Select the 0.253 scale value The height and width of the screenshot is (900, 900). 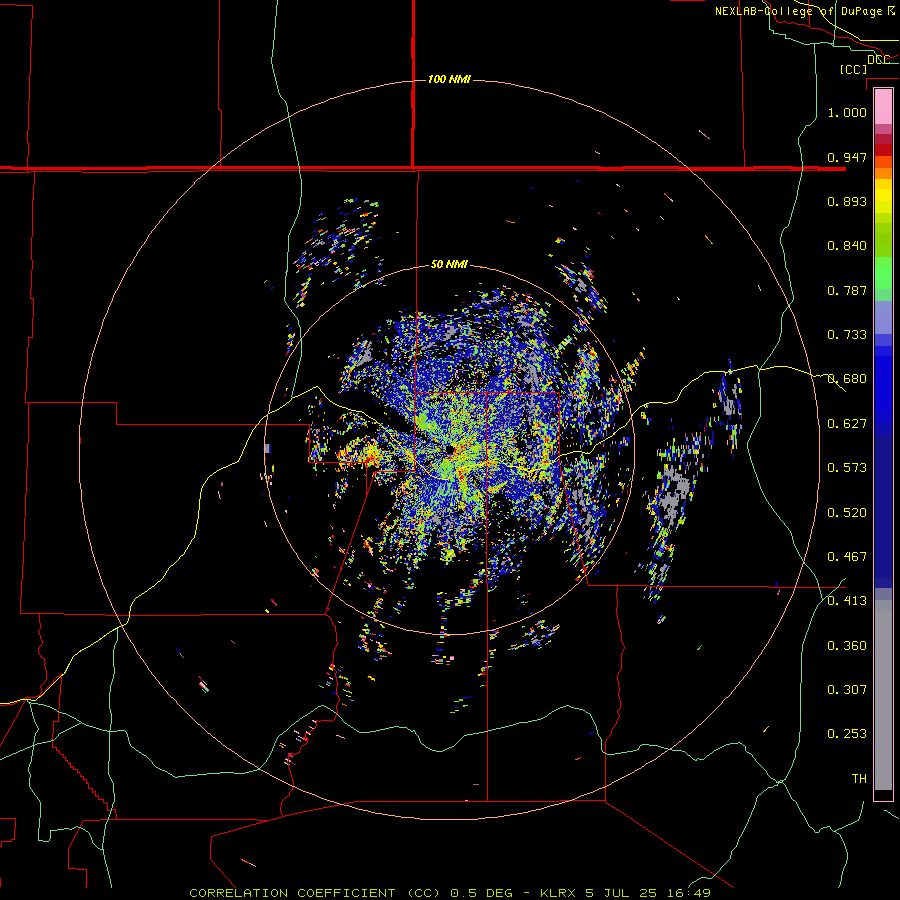(x=847, y=734)
